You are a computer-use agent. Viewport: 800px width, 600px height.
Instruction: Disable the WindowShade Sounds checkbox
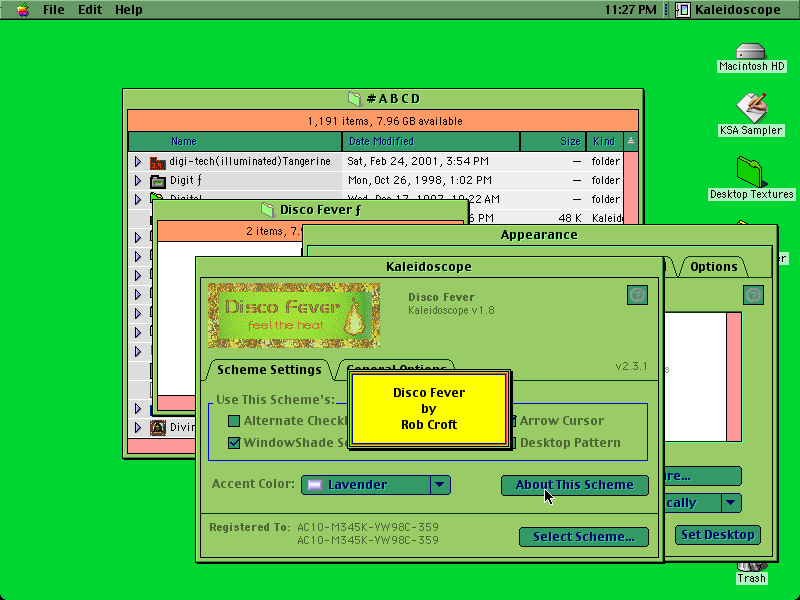point(234,442)
